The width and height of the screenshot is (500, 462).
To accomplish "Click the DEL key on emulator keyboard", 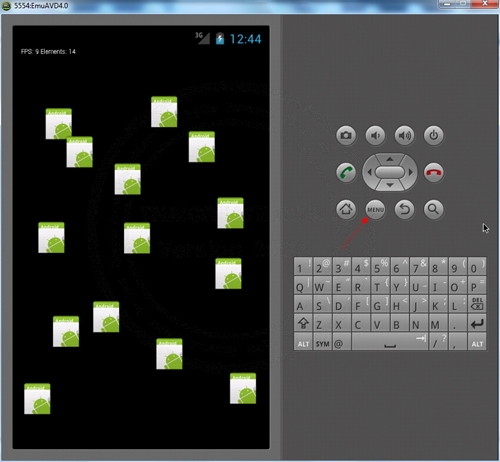I will pyautogui.click(x=477, y=304).
